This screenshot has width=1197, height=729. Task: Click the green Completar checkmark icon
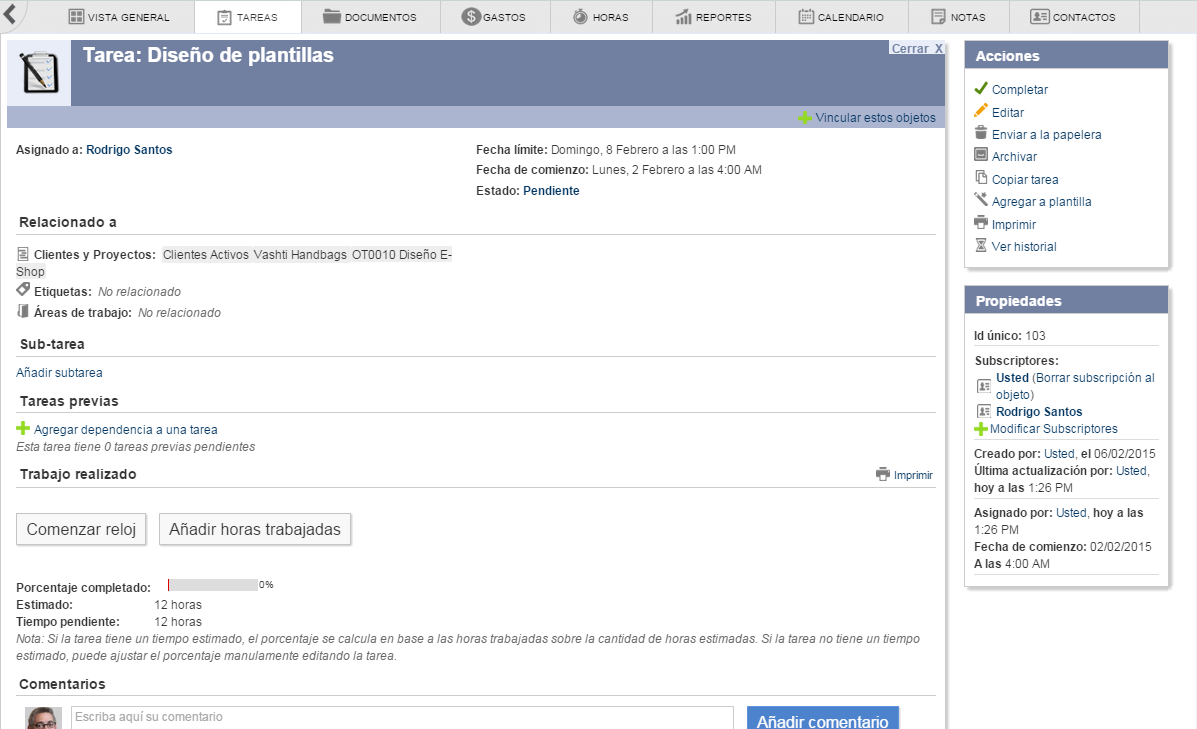981,89
